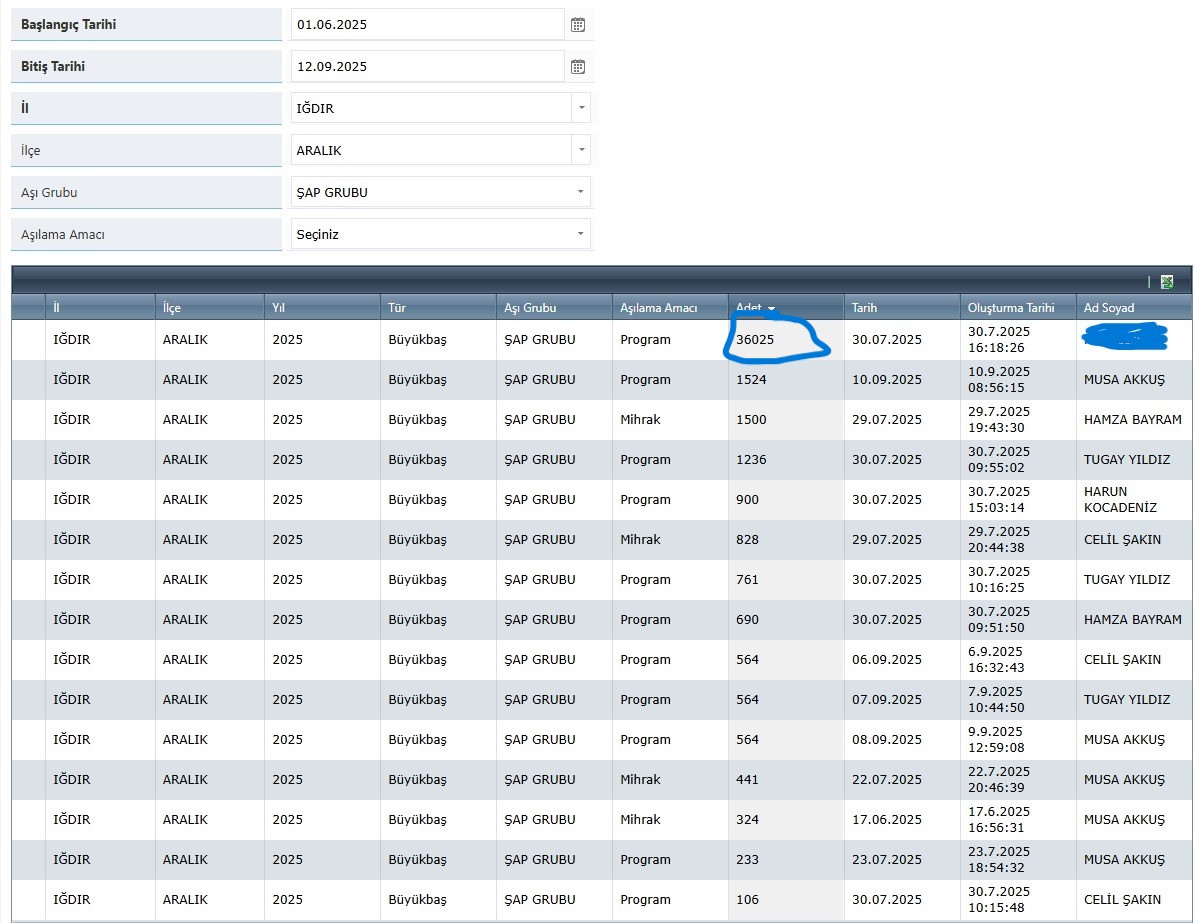Image resolution: width=1195 pixels, height=923 pixels.
Task: Open the Aşı Grubu dropdown
Action: [581, 192]
